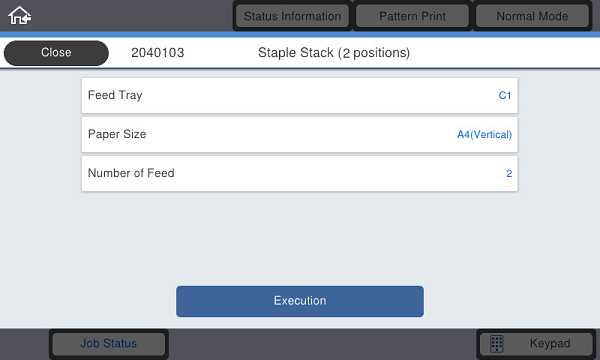Tap the C1 feed tray value
The image size is (600, 360).
point(505,95)
